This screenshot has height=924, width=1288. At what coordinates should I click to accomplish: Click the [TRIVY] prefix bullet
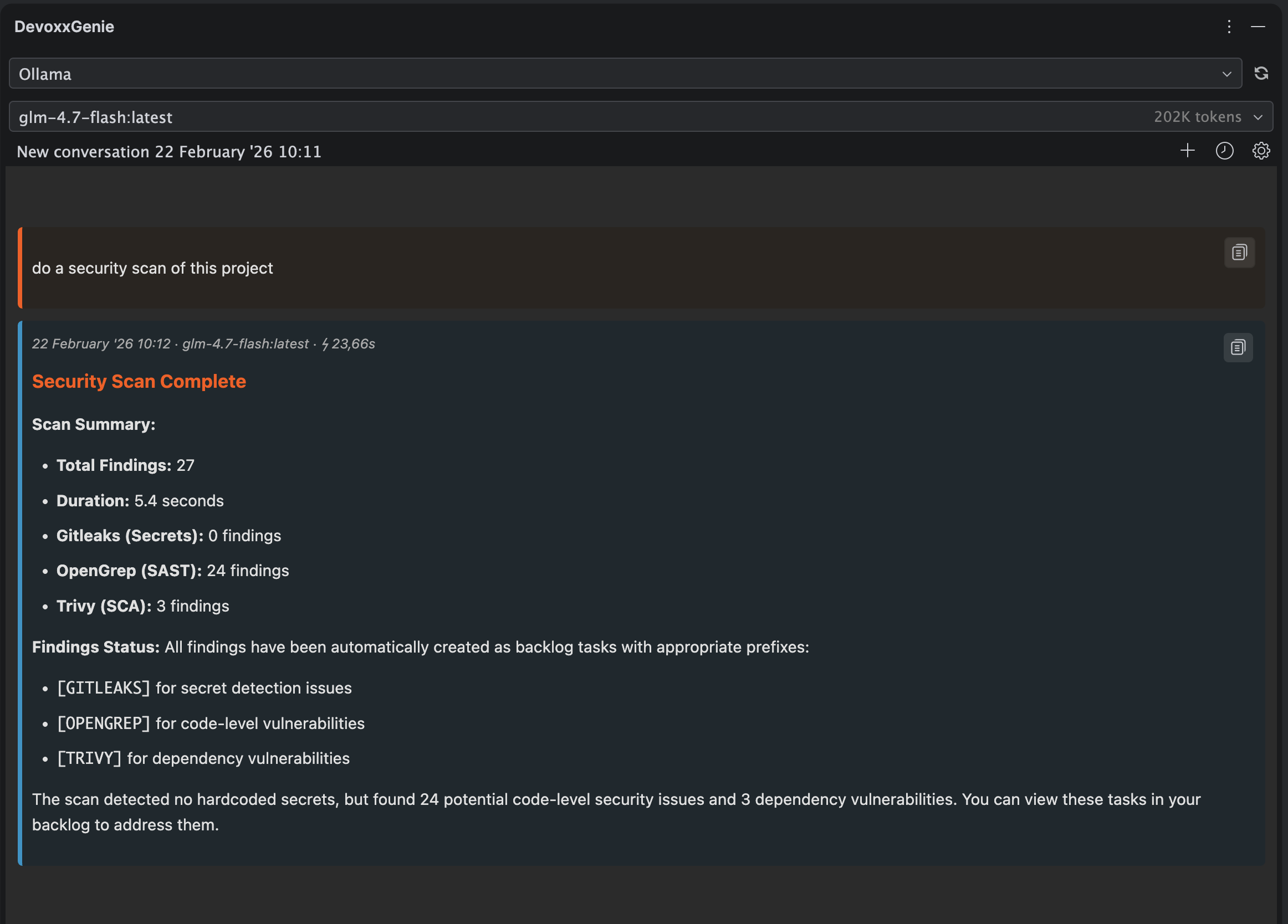point(203,758)
